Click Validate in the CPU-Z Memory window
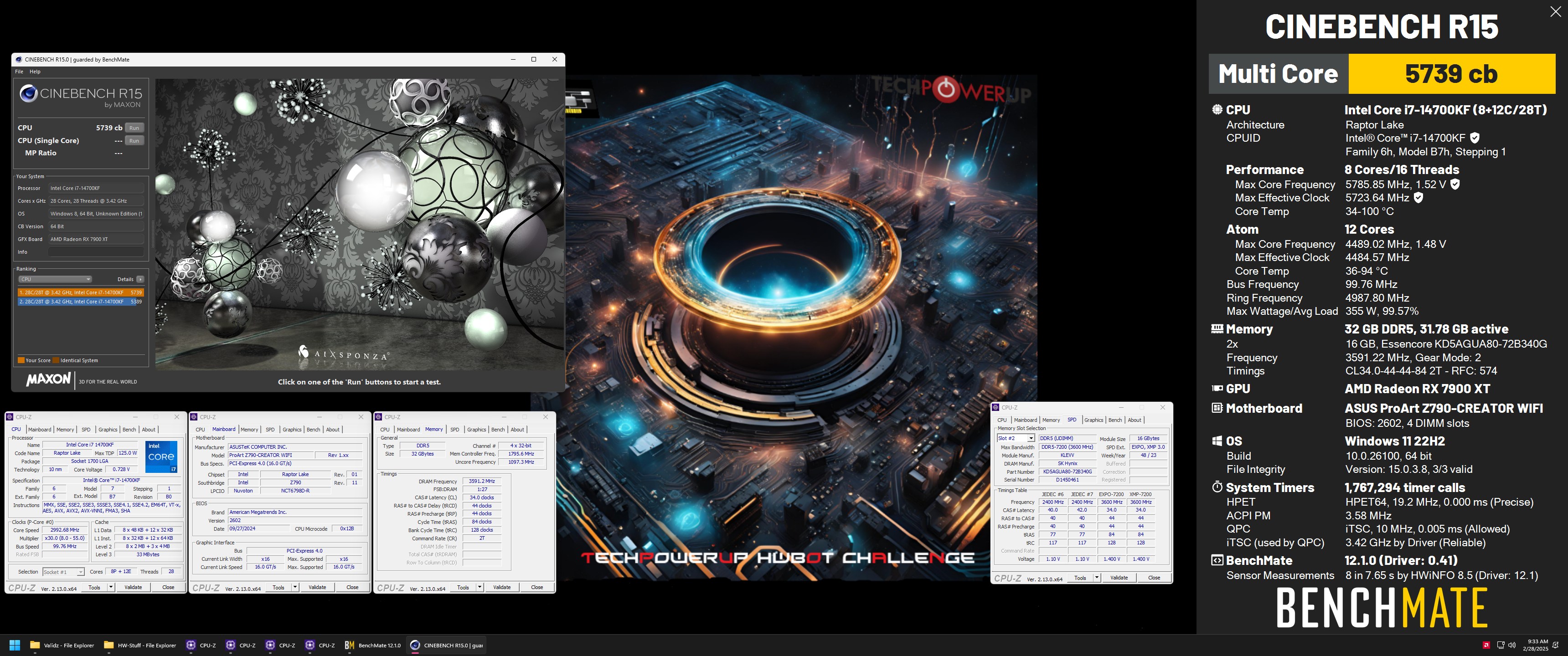The image size is (1568, 656). pos(501,587)
